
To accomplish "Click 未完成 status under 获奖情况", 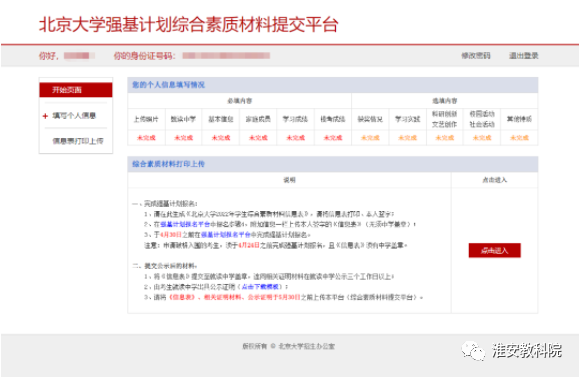I will (370, 138).
